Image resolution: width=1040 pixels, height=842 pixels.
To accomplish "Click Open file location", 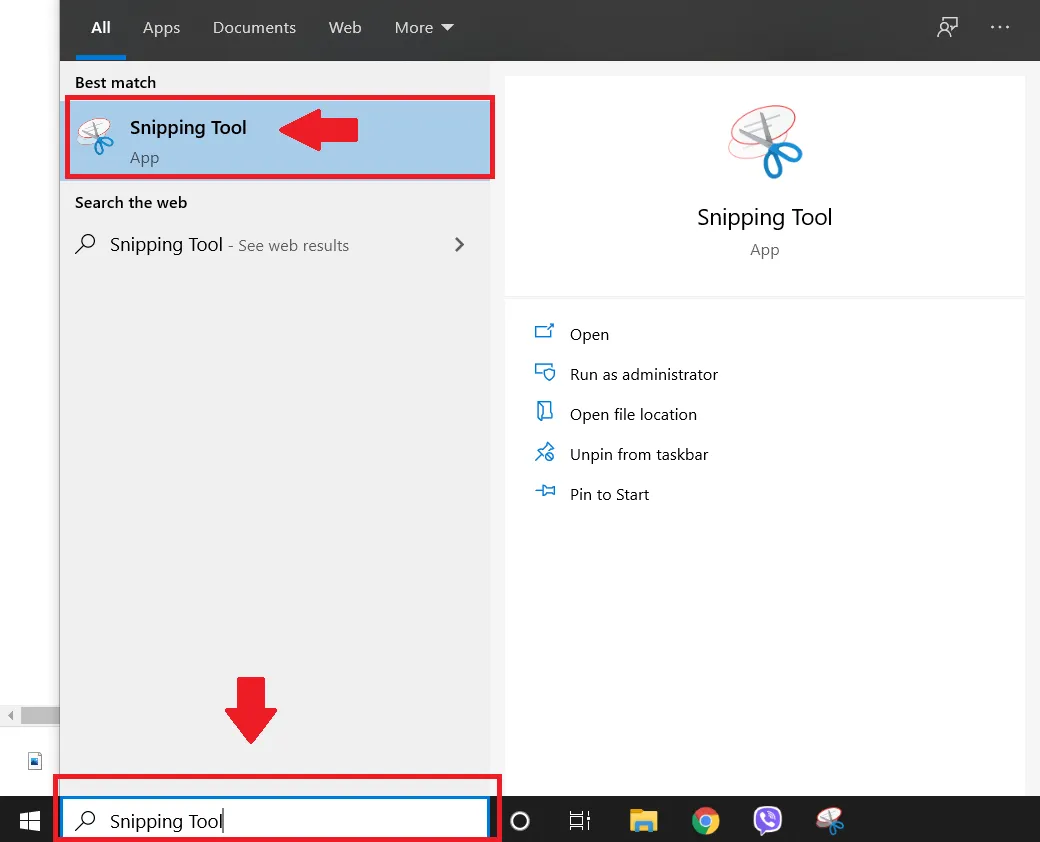I will point(632,414).
